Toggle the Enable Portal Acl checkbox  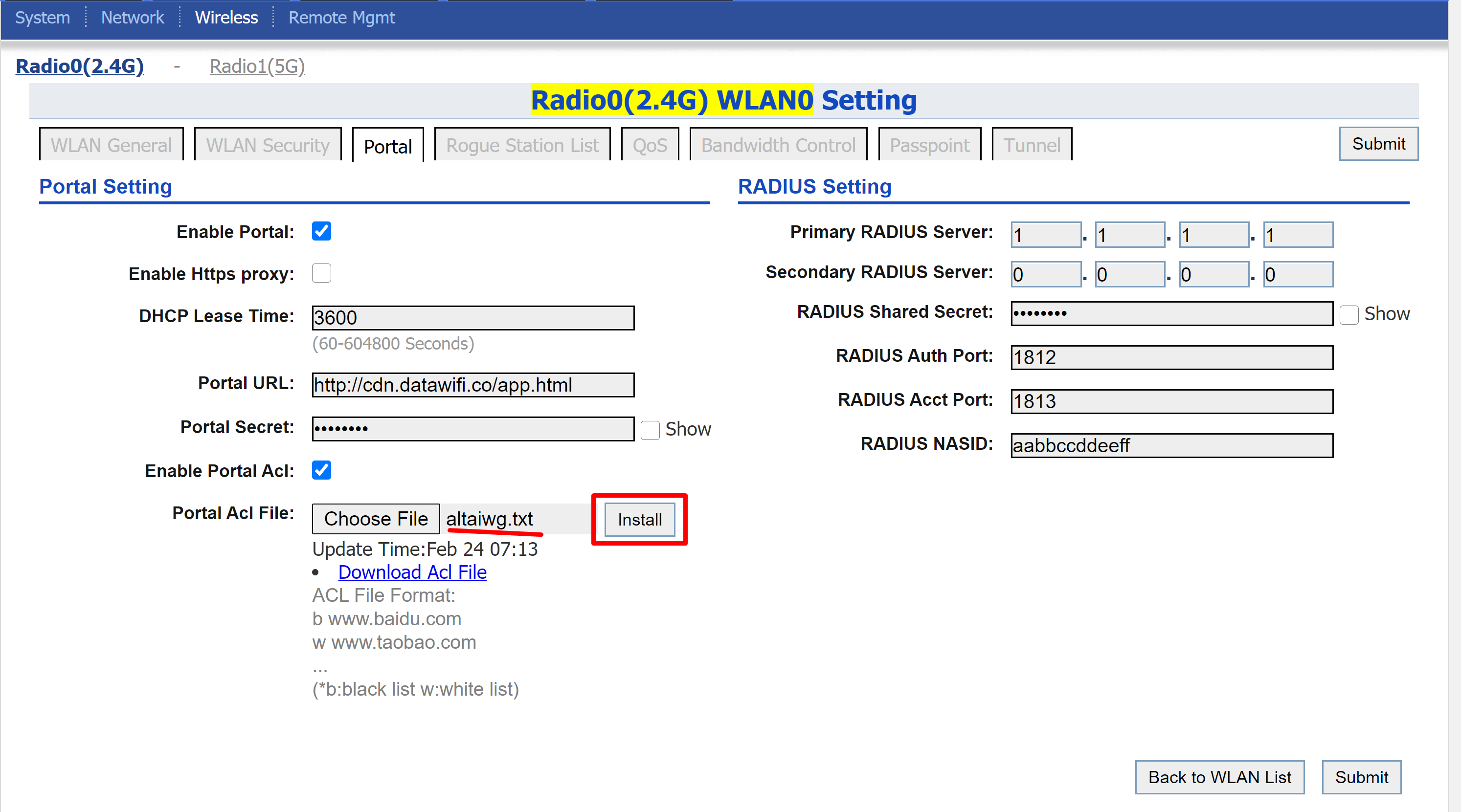tap(321, 470)
